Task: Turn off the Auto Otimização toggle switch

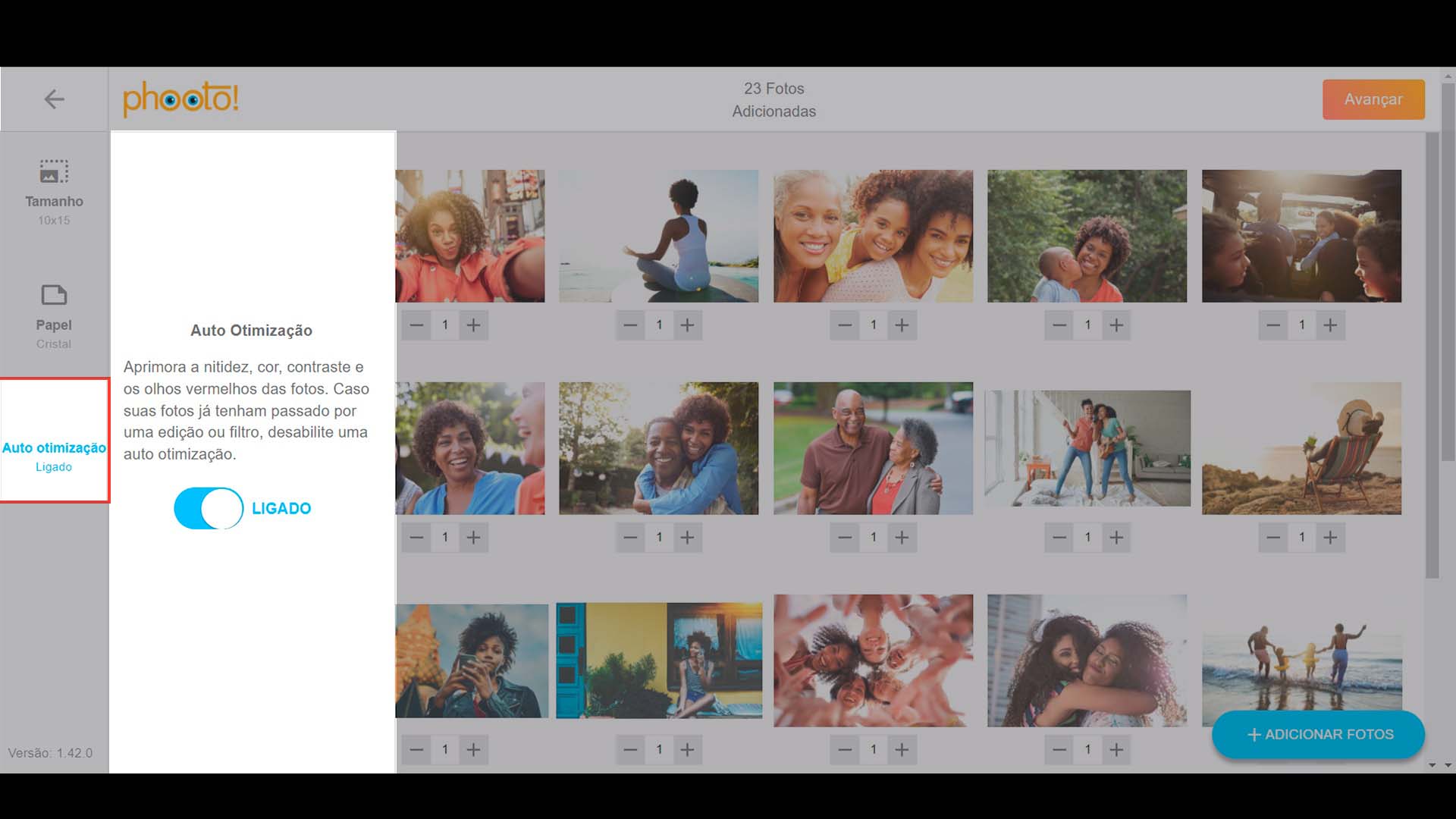Action: click(209, 508)
